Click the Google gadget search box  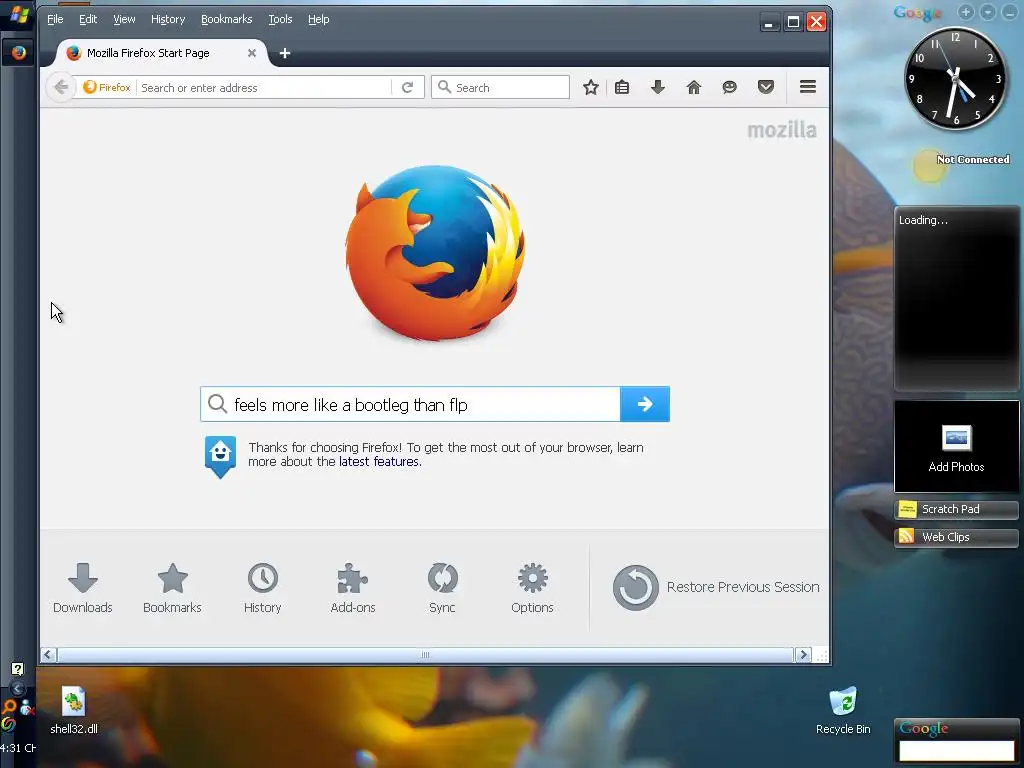coord(956,750)
